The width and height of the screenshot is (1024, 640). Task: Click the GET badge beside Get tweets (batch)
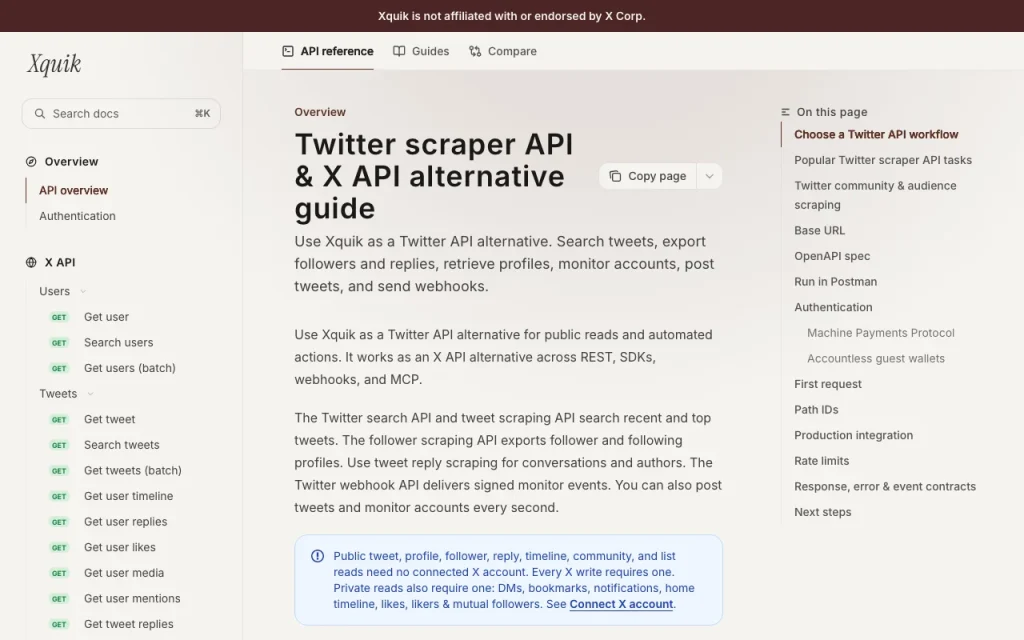click(59, 471)
